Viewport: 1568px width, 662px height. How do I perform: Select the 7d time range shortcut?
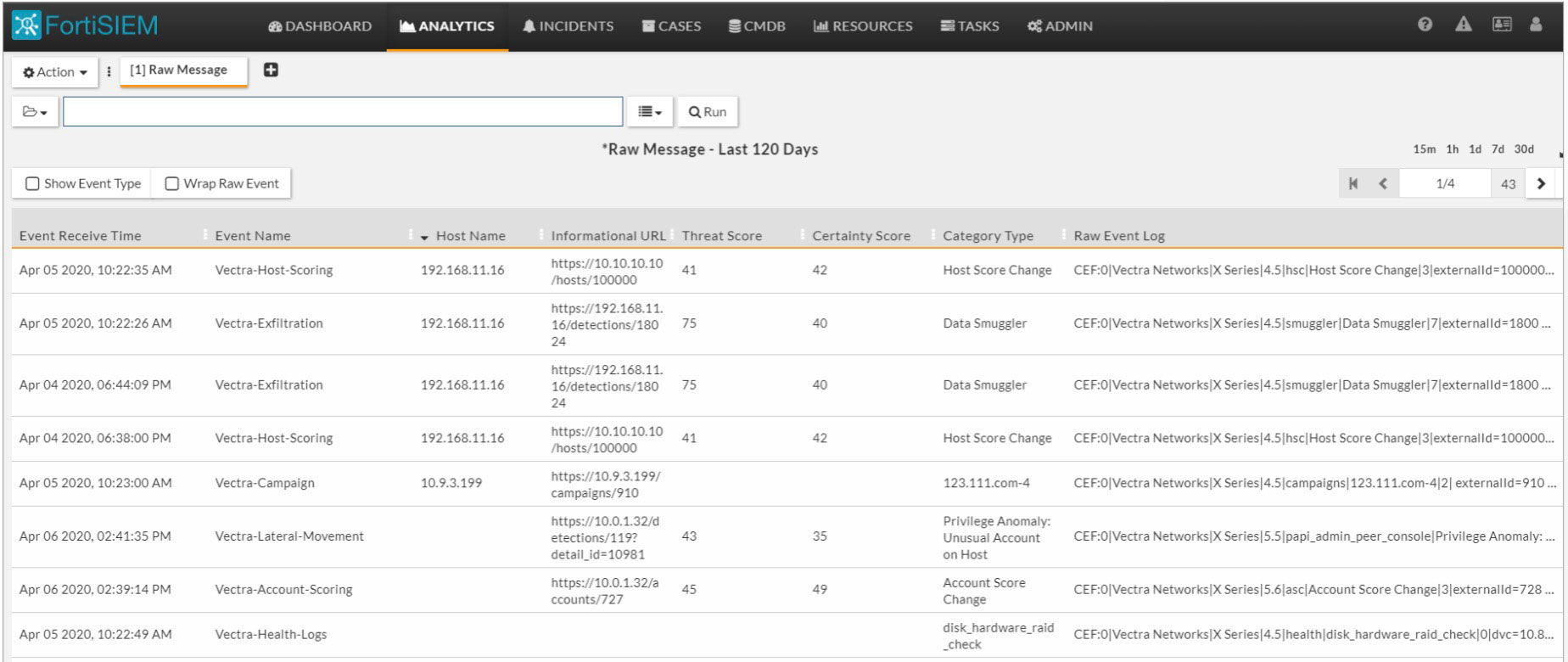click(1498, 149)
